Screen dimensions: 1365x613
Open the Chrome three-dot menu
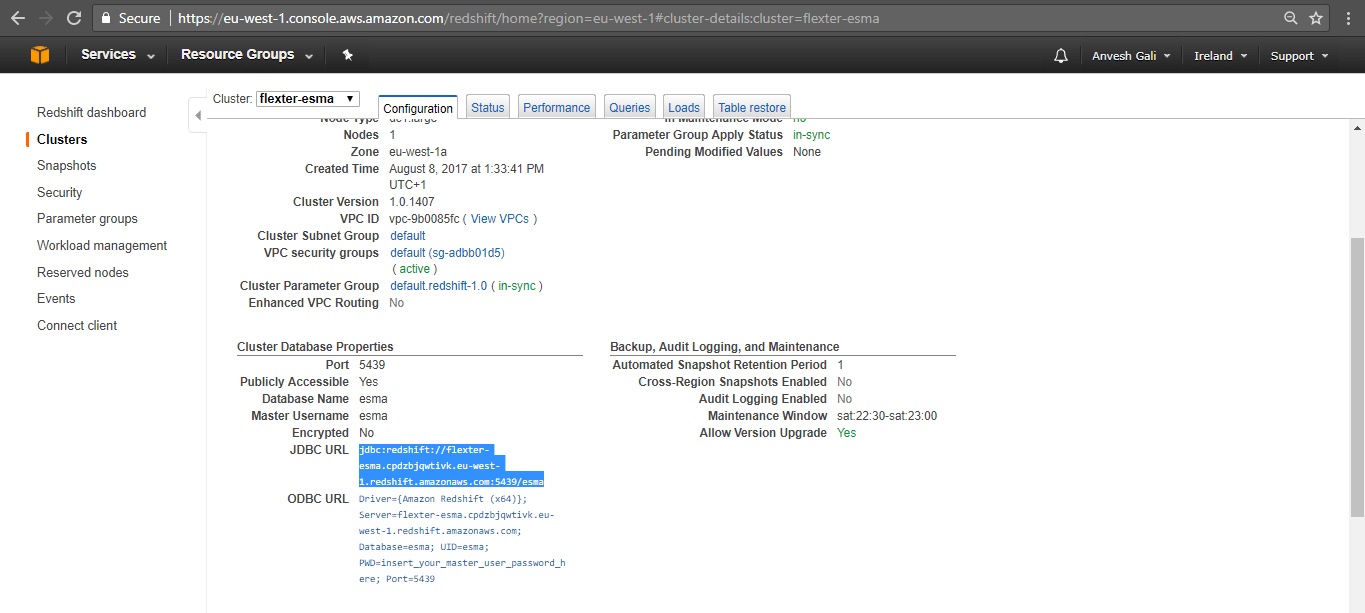click(x=1346, y=18)
